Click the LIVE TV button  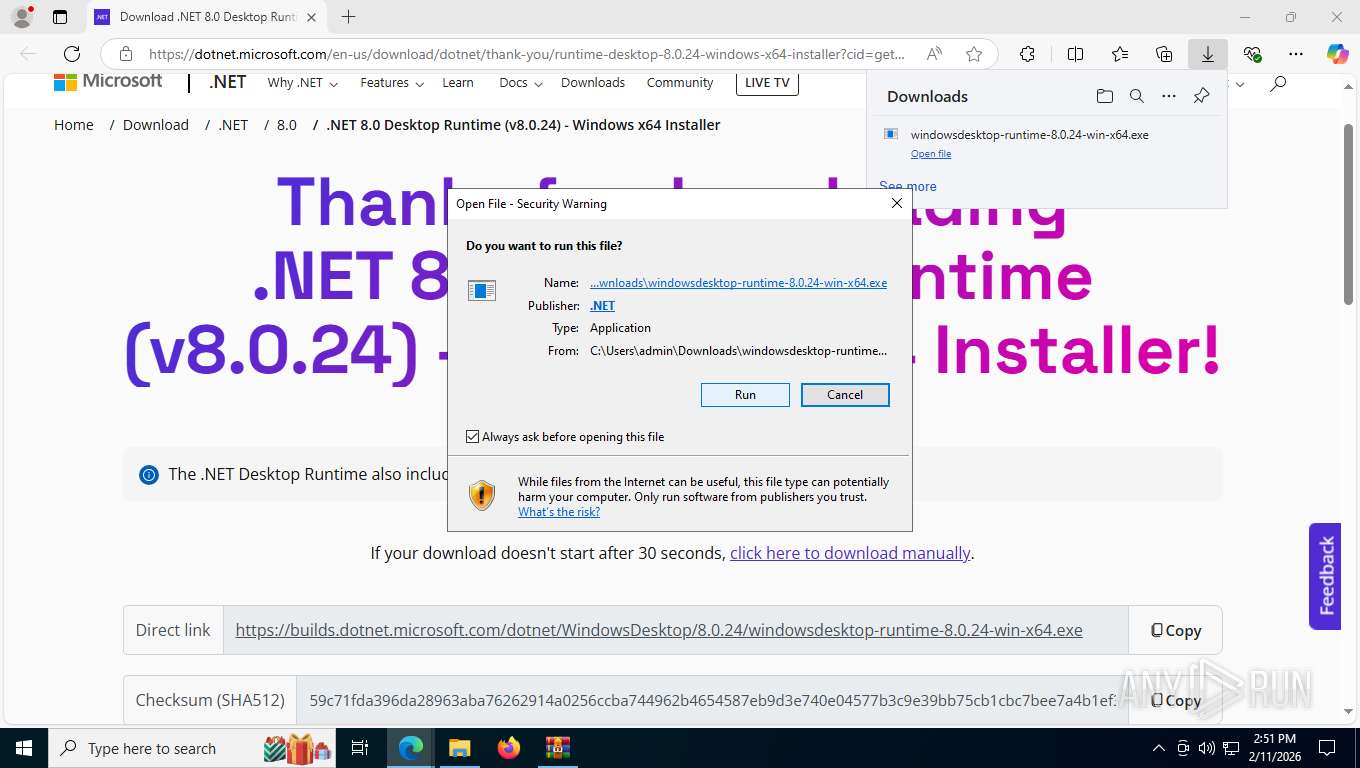[x=767, y=83]
